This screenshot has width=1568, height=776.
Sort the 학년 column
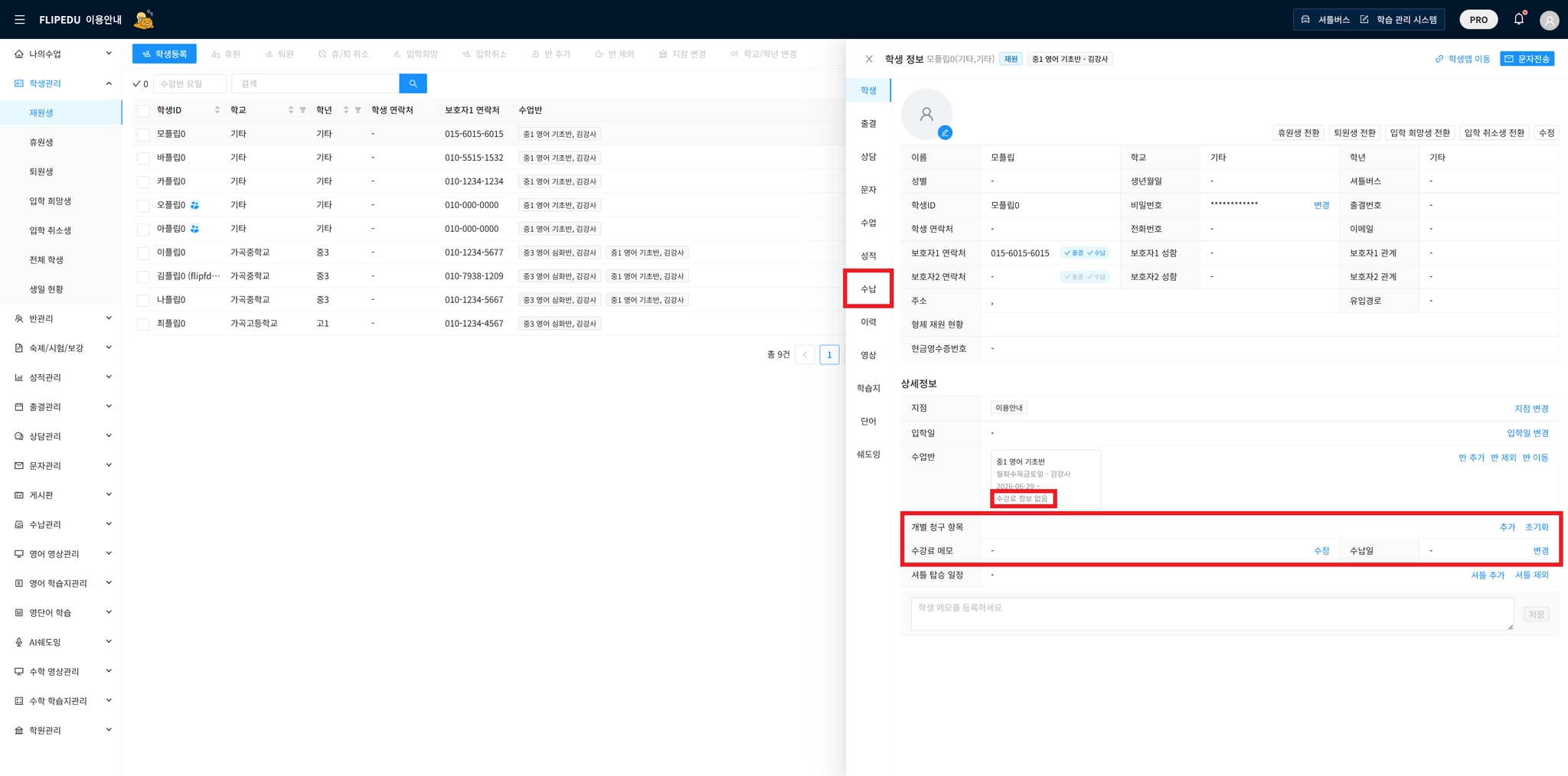(346, 110)
